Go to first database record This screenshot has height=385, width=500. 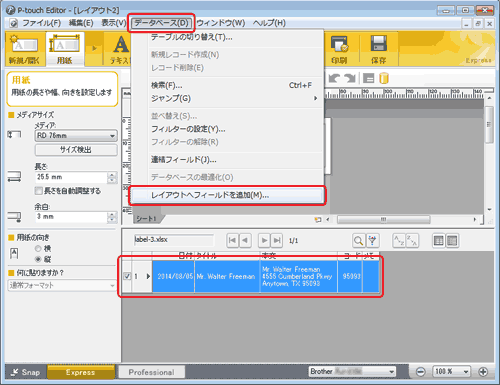click(232, 240)
